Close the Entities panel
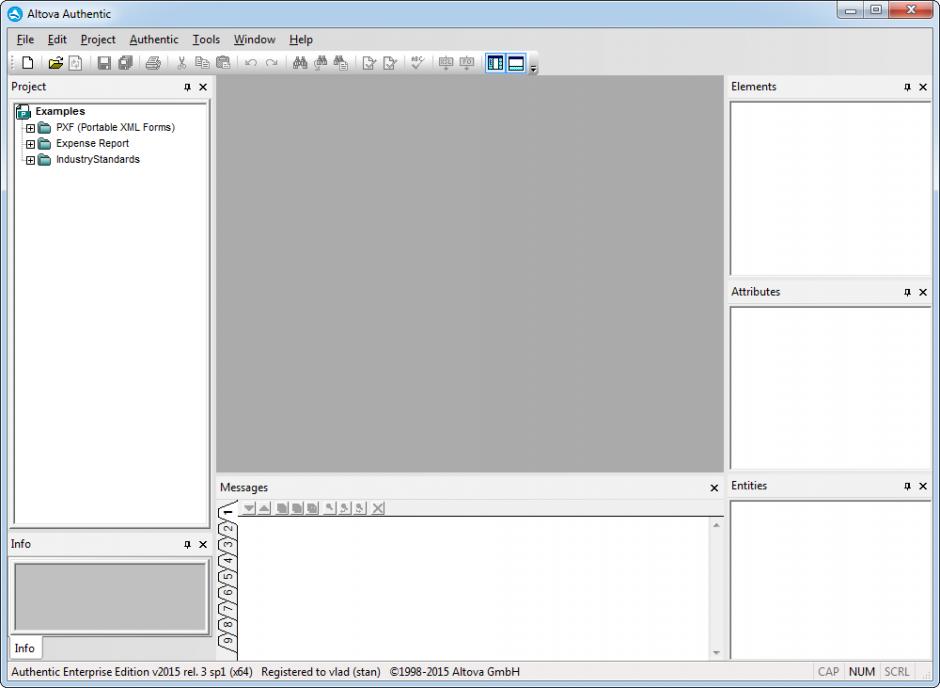The height and width of the screenshot is (688, 940). coord(923,487)
